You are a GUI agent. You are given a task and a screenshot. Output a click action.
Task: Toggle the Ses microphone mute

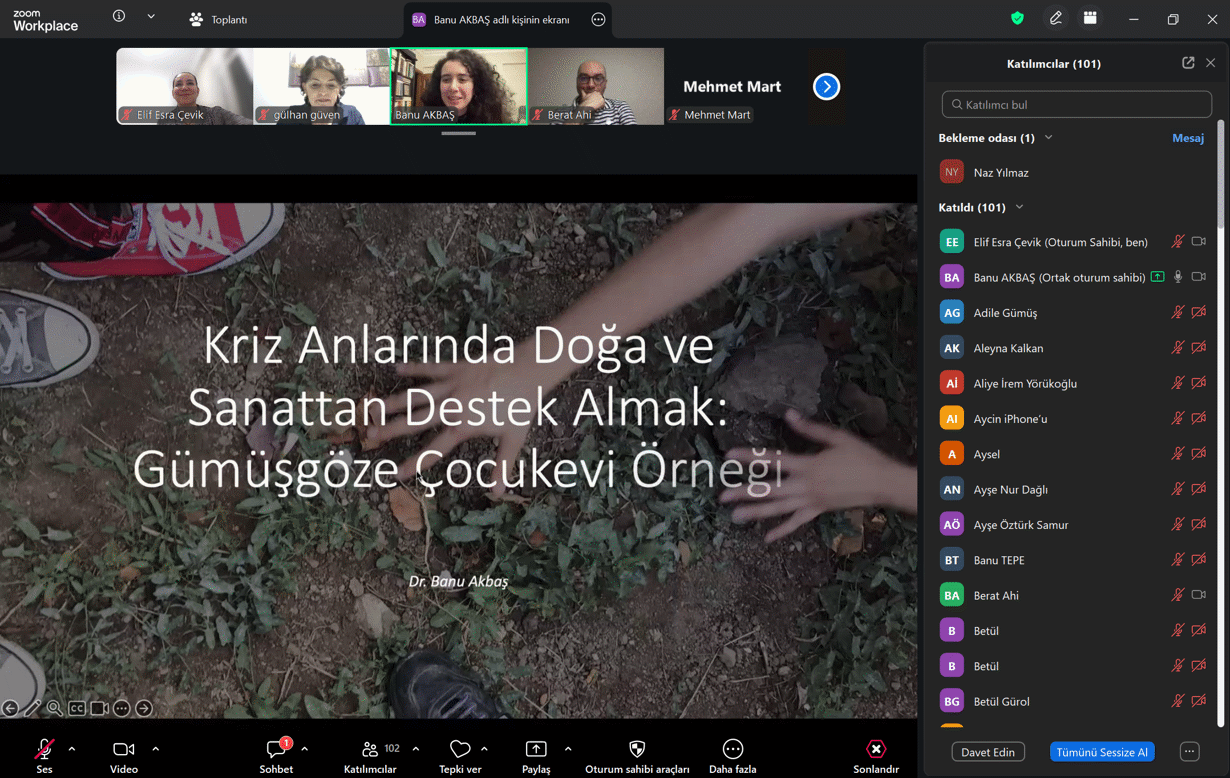tap(44, 750)
